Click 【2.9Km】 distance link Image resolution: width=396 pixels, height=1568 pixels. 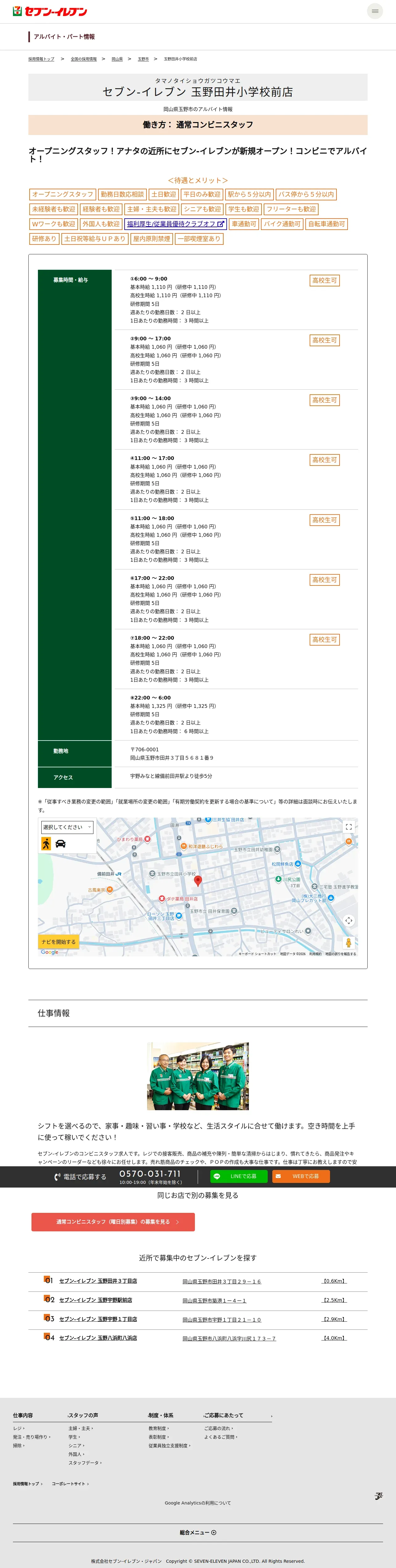[x=334, y=1319]
